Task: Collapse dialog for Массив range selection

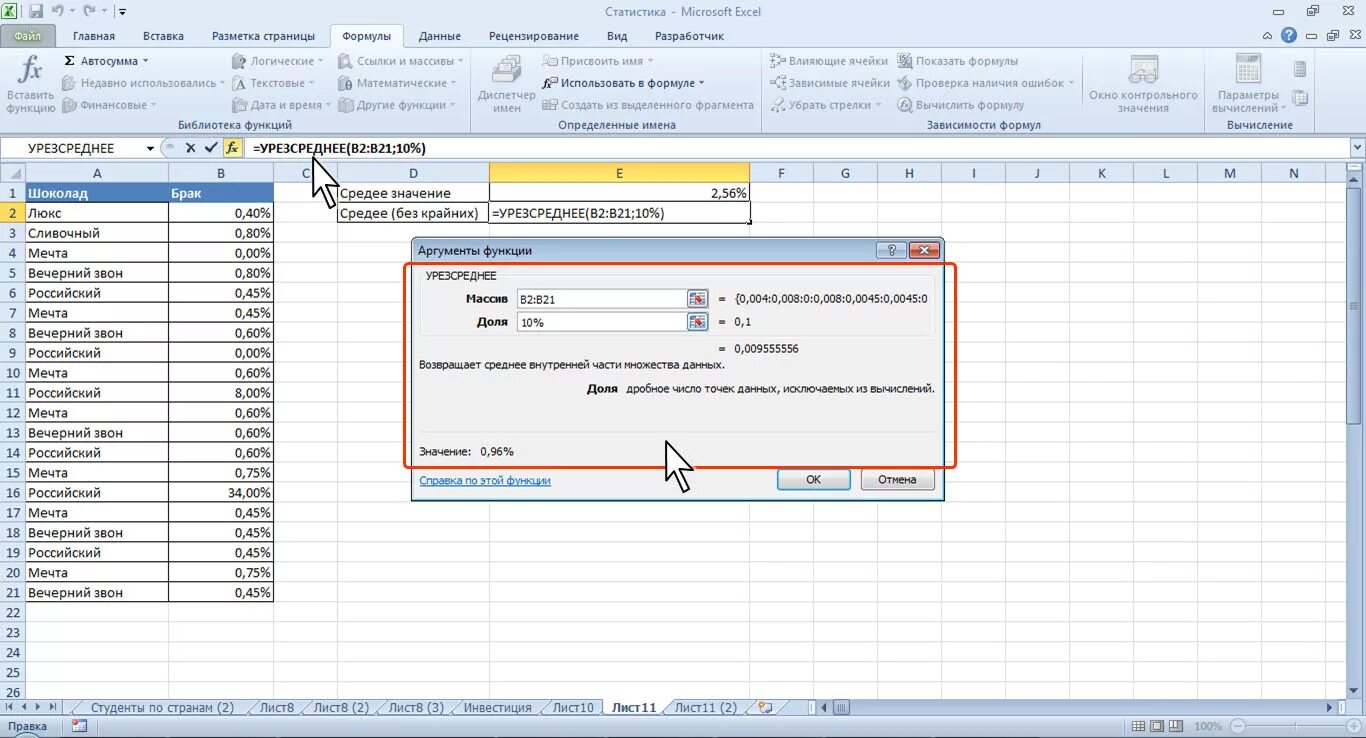Action: (x=697, y=298)
